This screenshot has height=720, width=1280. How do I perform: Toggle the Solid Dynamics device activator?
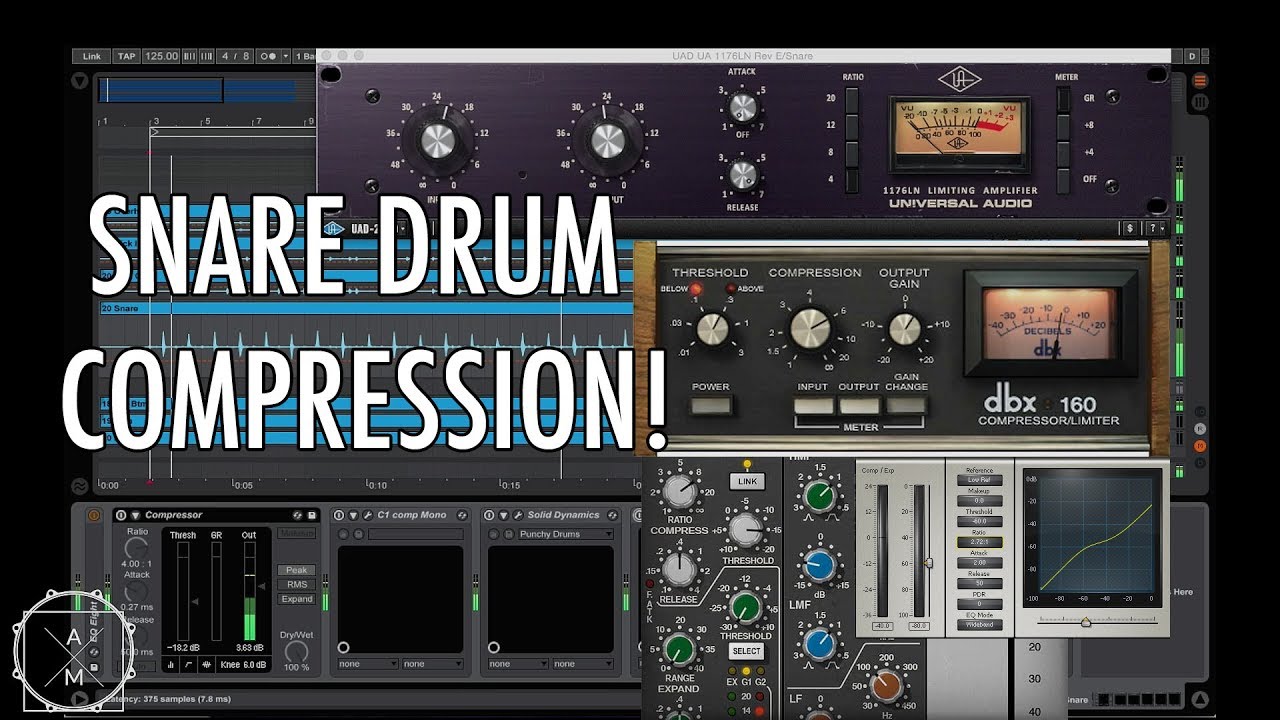click(490, 515)
